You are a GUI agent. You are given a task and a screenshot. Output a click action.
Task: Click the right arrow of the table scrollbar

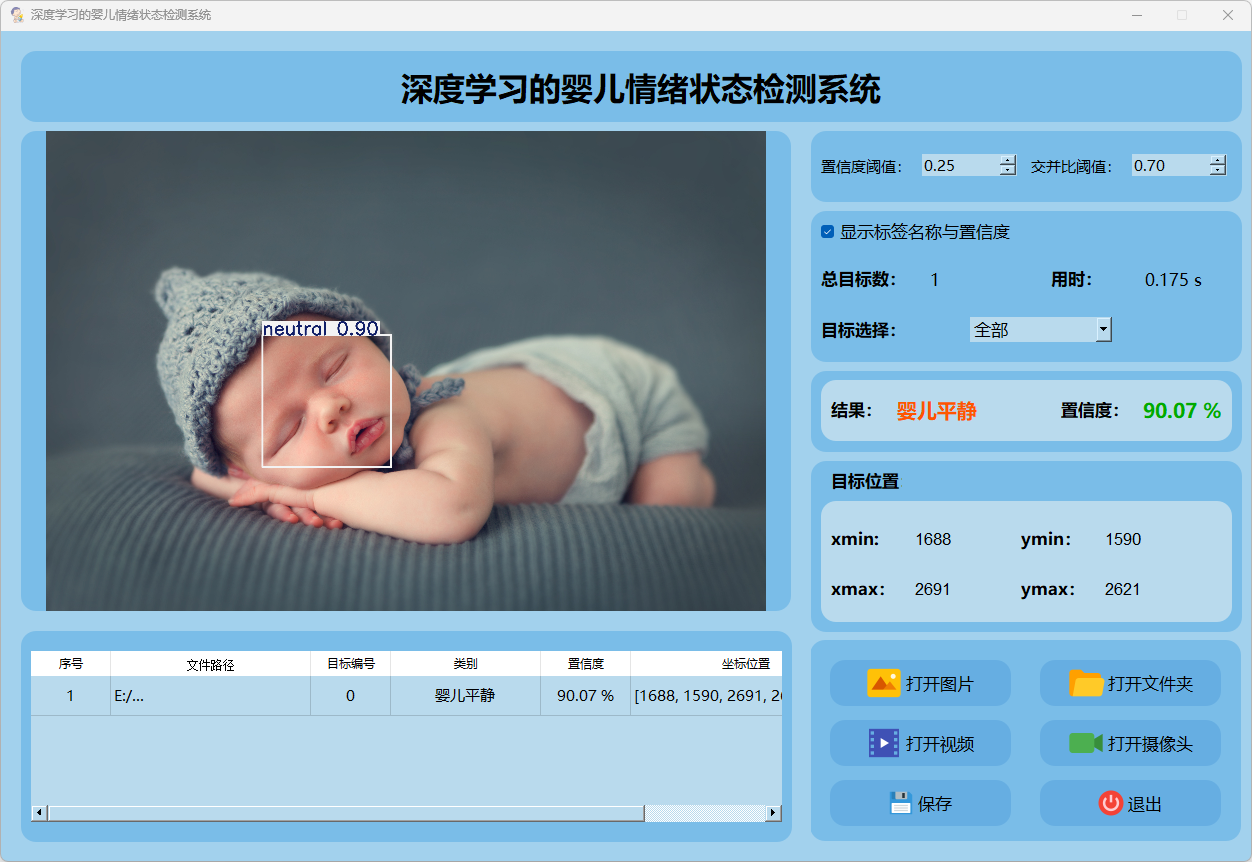(773, 813)
